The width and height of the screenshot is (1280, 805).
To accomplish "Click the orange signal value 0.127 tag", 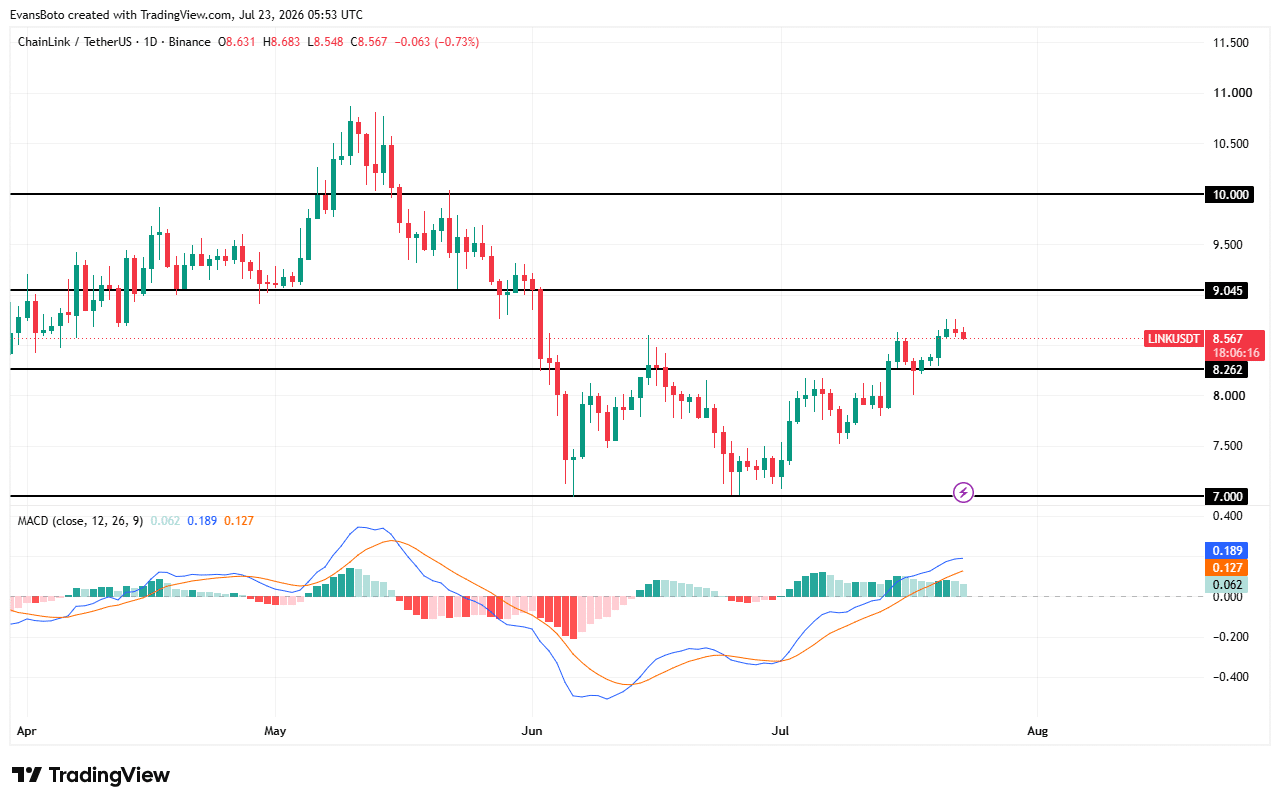I will (x=1227, y=567).
